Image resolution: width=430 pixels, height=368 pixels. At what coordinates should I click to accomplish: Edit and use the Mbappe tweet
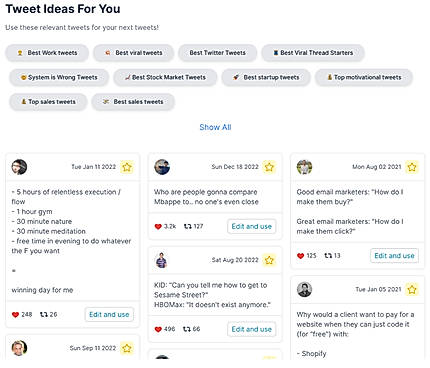pyautogui.click(x=252, y=226)
